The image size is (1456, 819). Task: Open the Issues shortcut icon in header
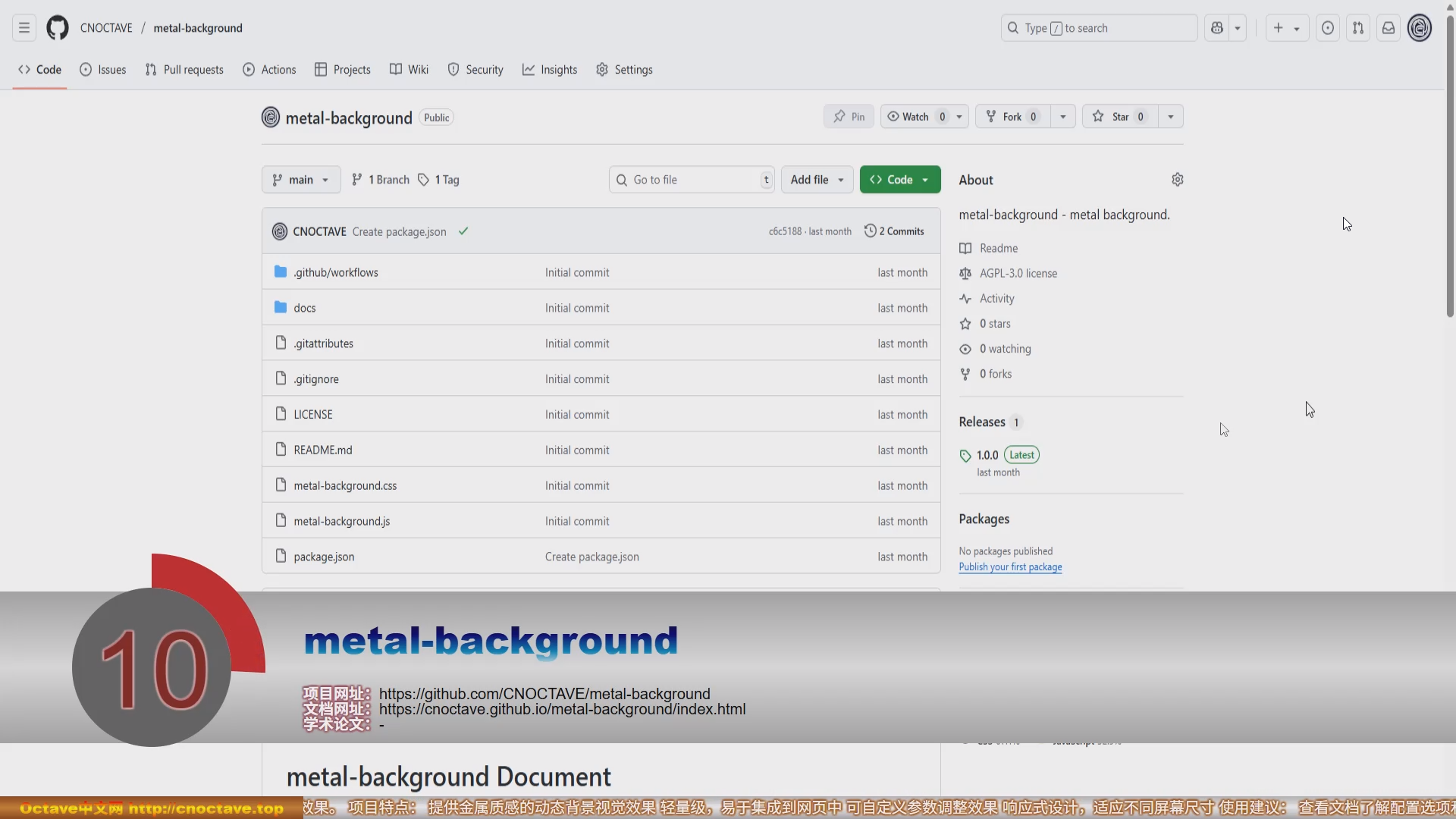[1327, 28]
